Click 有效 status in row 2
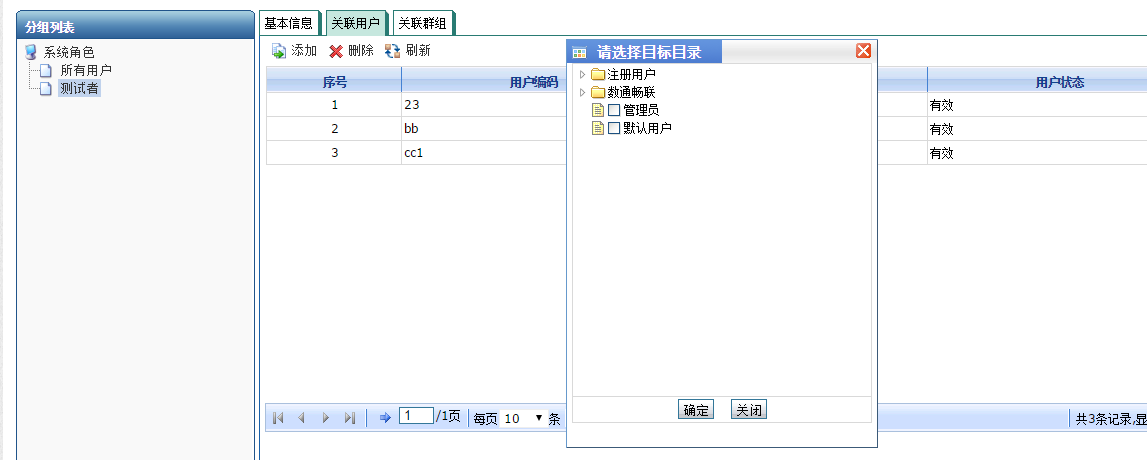This screenshot has width=1147, height=460. coord(941,129)
